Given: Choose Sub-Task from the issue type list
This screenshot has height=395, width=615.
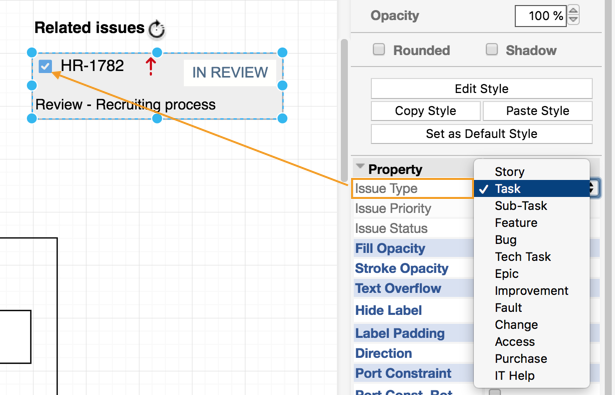Looking at the screenshot, I should 532,206.
